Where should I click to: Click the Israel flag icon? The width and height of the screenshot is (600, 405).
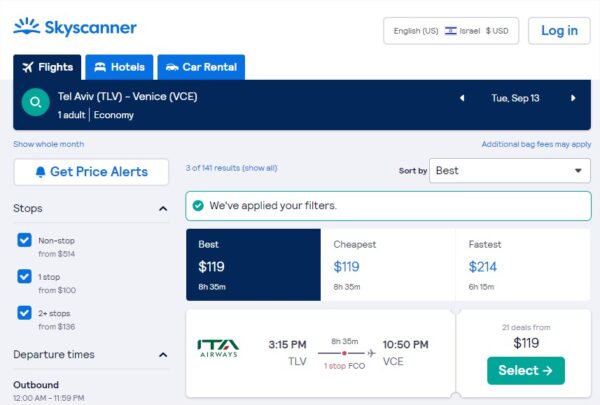coord(450,31)
